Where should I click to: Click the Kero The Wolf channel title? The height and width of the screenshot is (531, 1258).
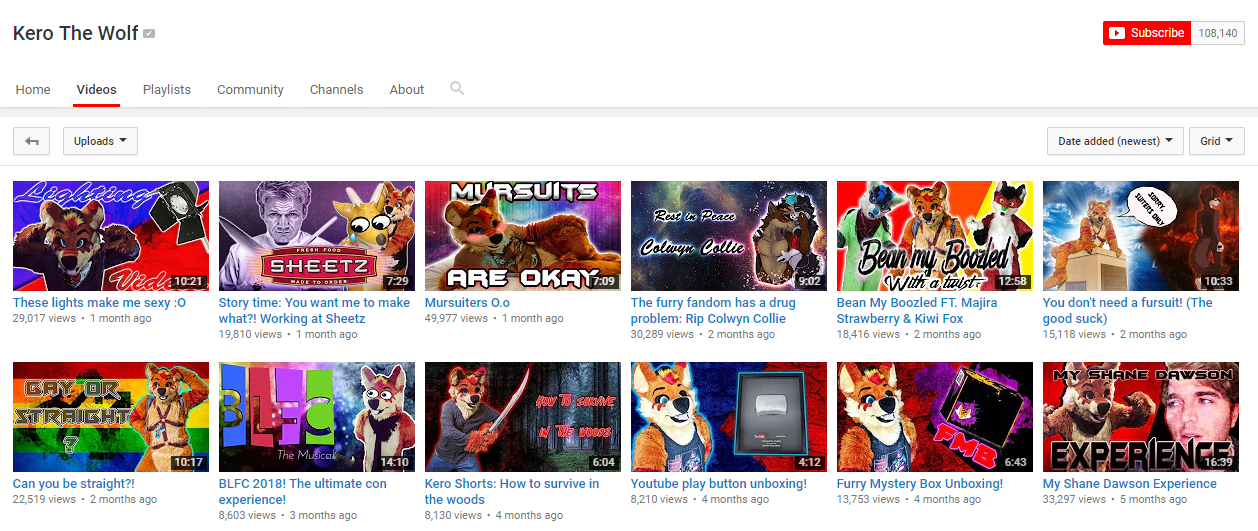click(x=76, y=33)
